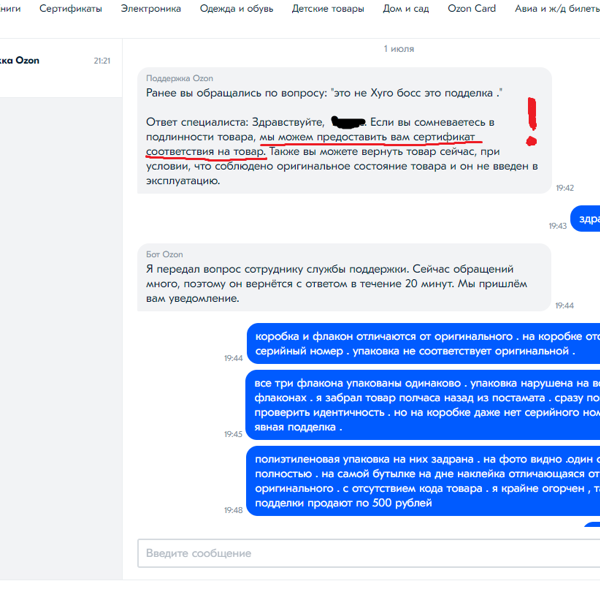
Task: Click the blue message about полиэтиленовая упаковка
Action: coord(423,481)
